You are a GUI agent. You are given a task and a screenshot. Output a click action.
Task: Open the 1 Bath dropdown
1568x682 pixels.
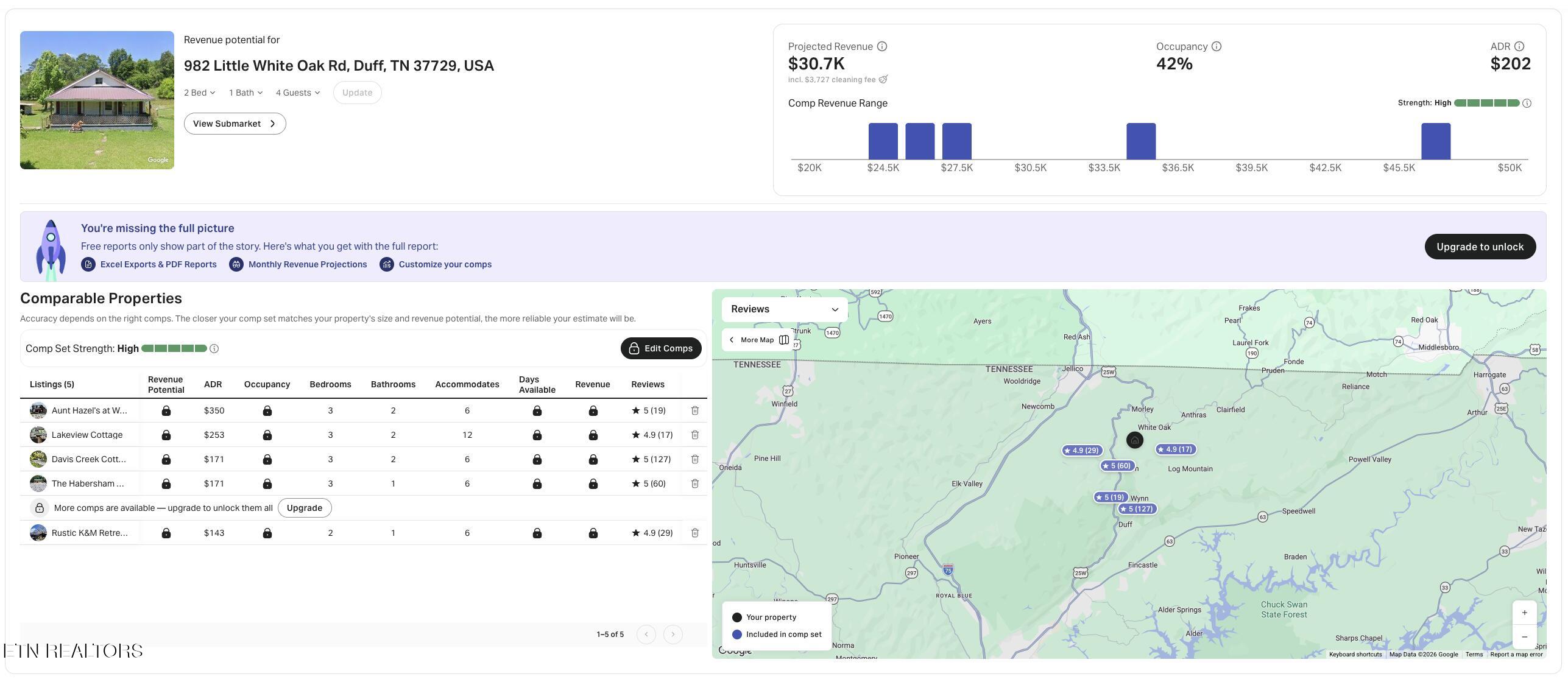(246, 93)
